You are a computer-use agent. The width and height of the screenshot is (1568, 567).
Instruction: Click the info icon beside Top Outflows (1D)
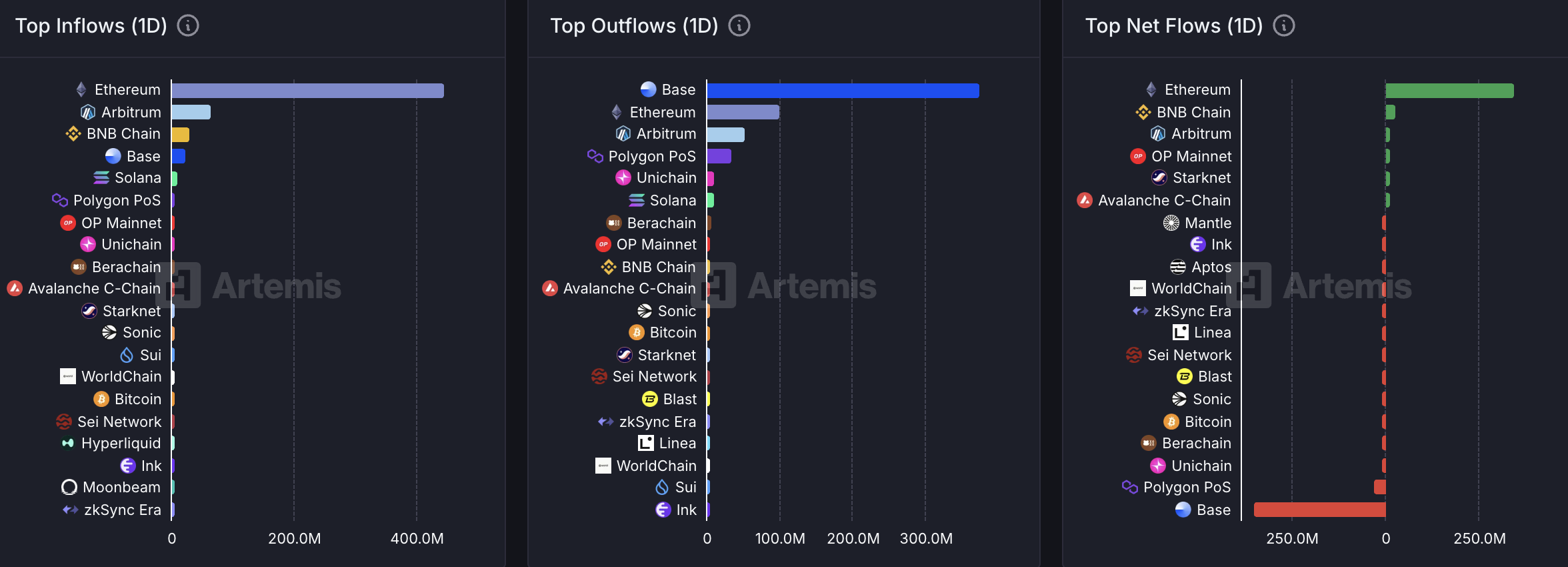pyautogui.click(x=739, y=26)
